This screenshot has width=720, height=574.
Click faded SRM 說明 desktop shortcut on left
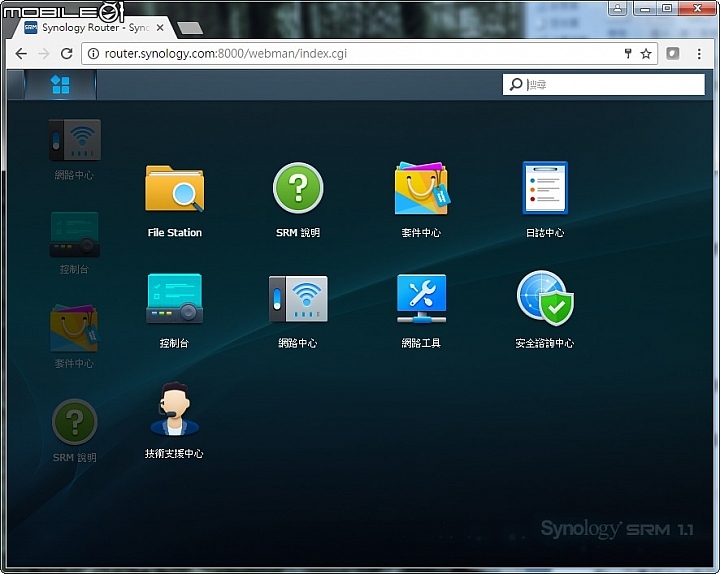(74, 422)
